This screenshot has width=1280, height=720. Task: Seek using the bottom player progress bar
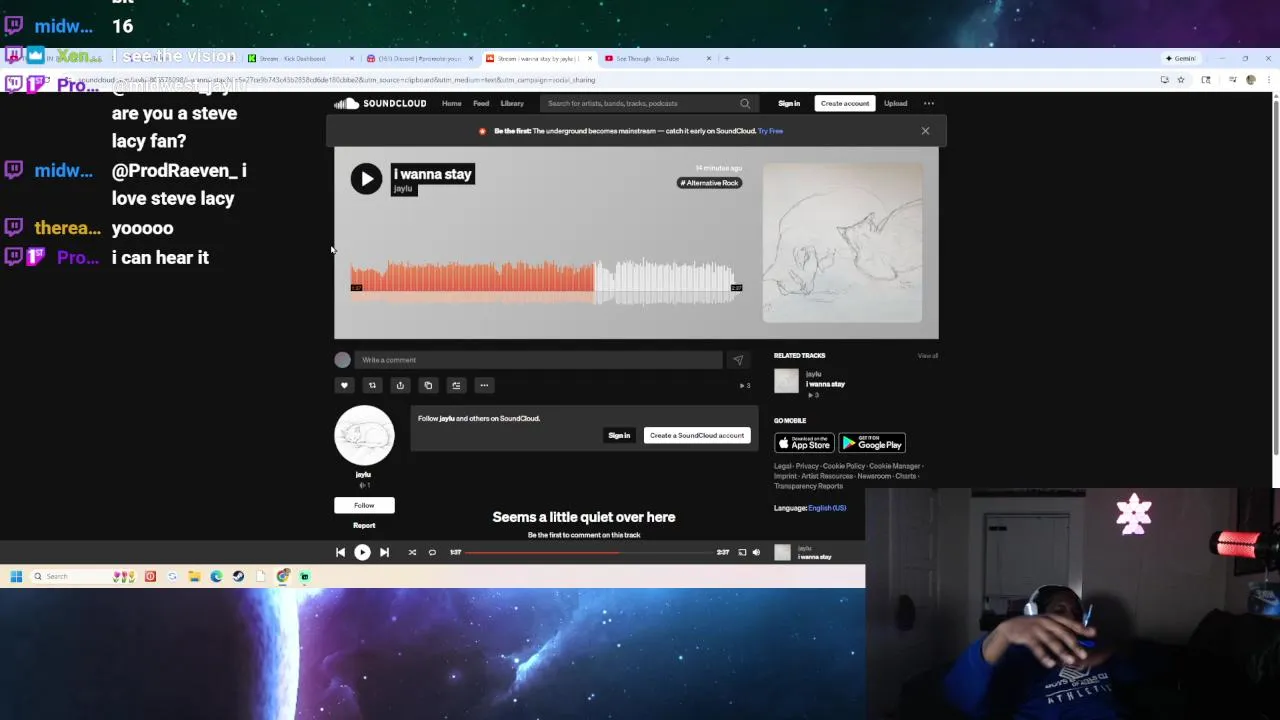[x=589, y=552]
